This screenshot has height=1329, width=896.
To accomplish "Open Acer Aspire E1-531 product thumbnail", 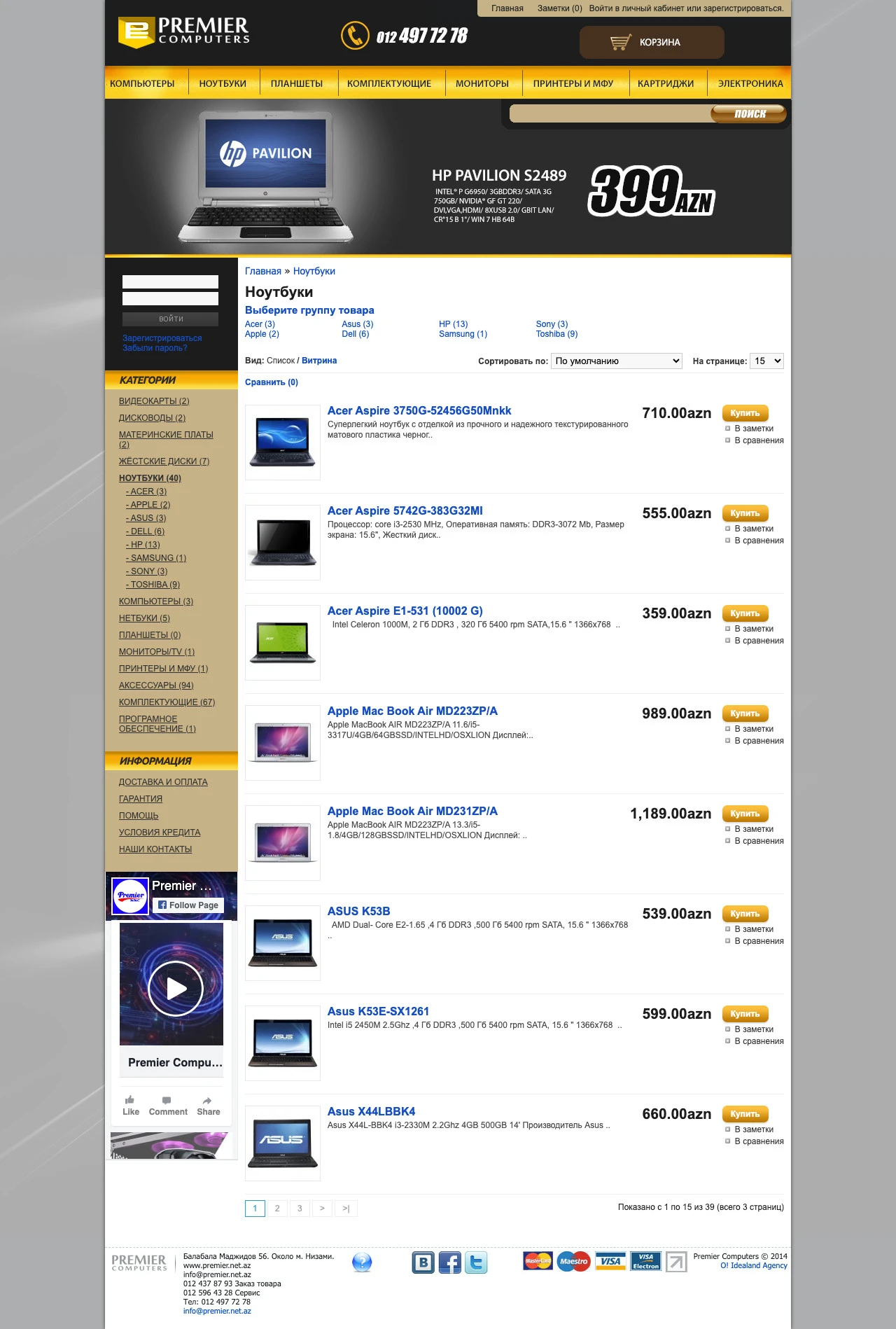I will point(283,643).
